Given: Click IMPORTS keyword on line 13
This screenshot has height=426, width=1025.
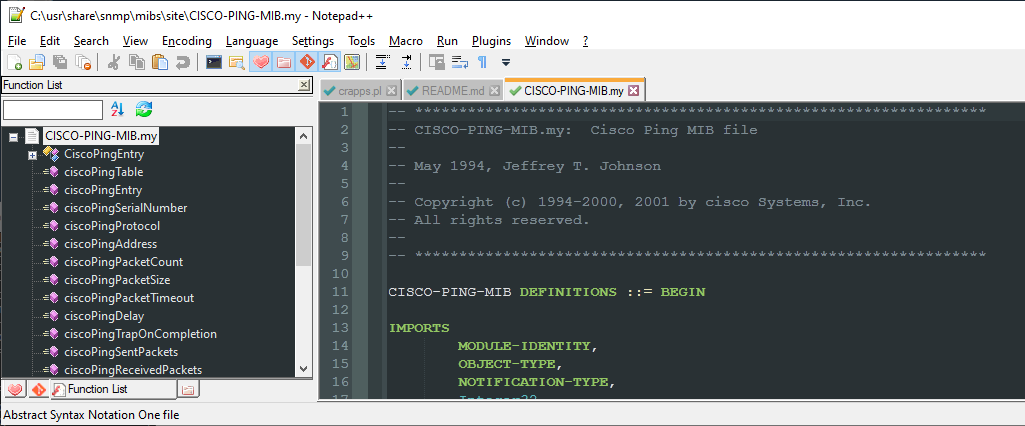Looking at the screenshot, I should click(419, 328).
